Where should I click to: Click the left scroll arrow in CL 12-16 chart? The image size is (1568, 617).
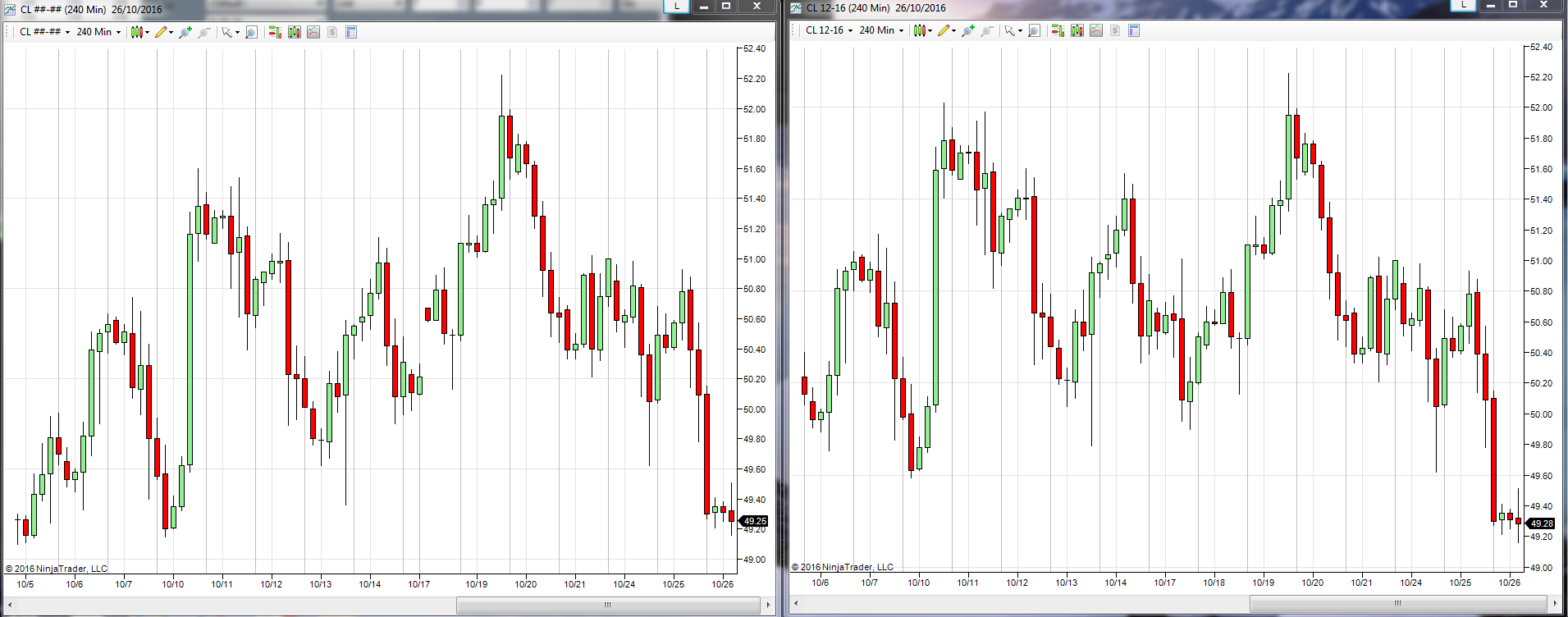click(x=796, y=603)
